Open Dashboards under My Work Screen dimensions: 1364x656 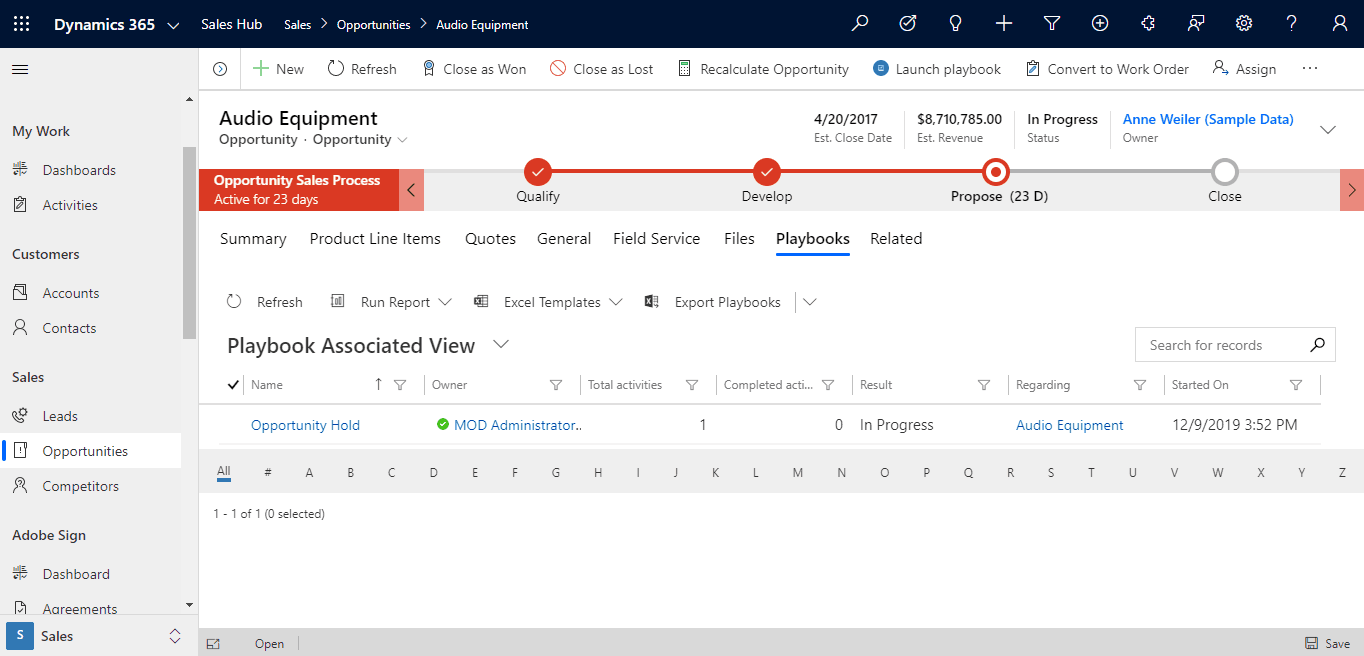[79, 170]
